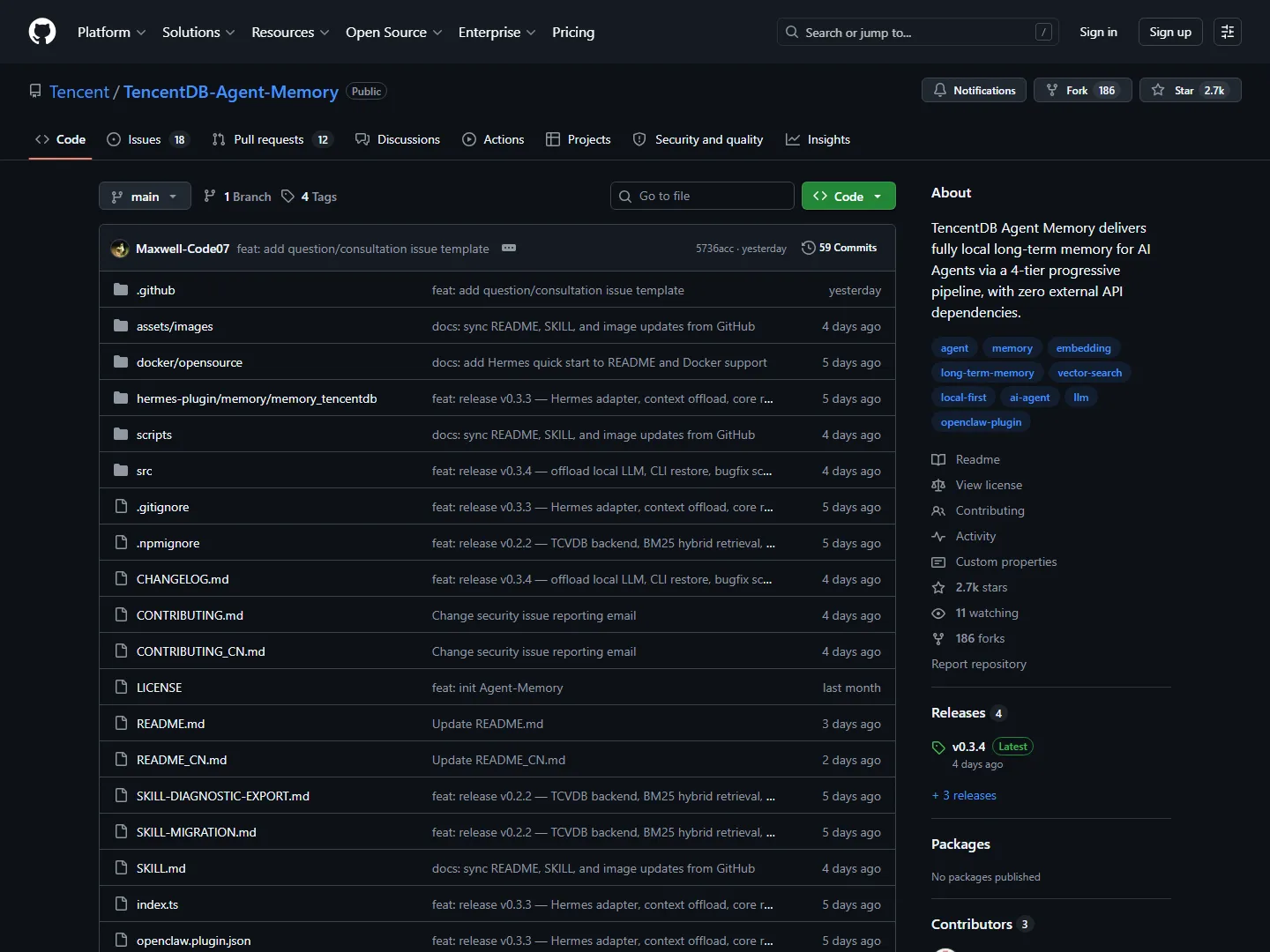Open Security and quality tab

pos(698,139)
